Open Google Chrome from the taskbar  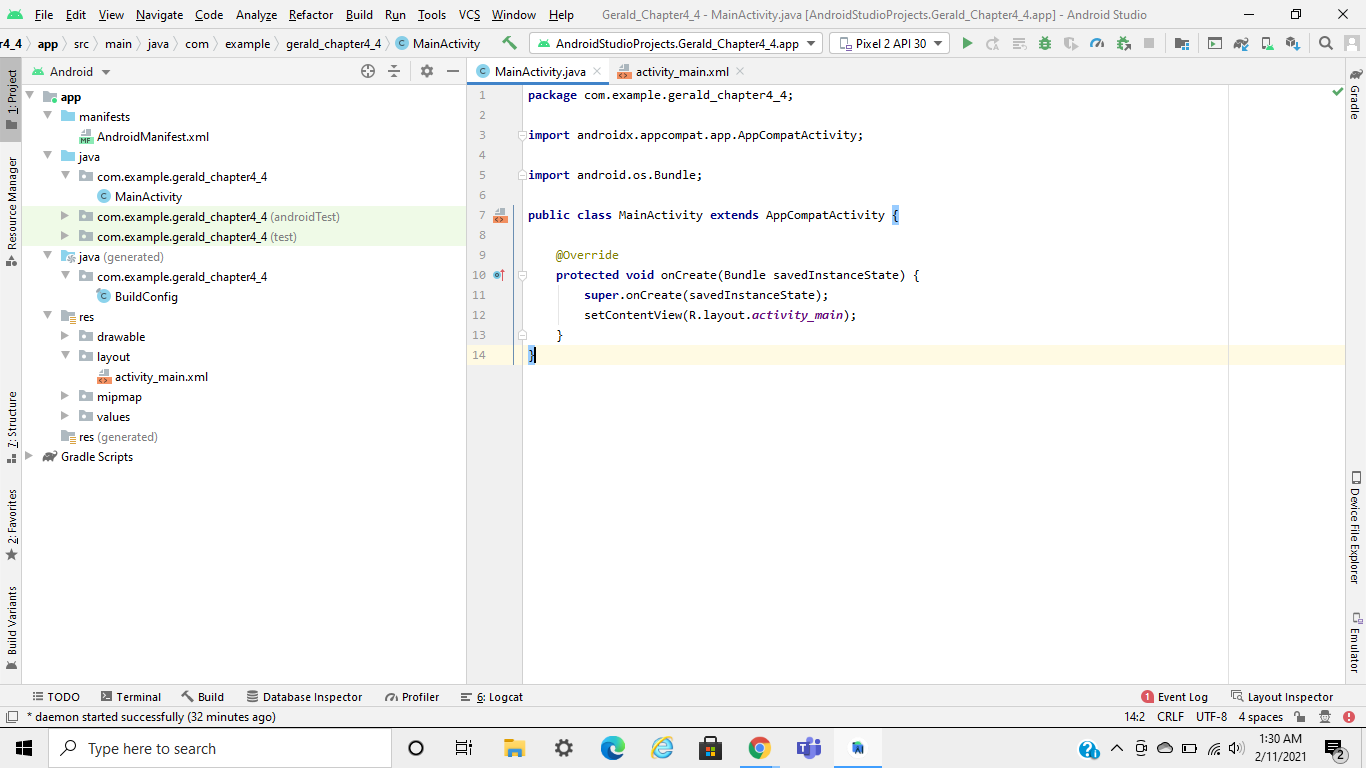[759, 748]
